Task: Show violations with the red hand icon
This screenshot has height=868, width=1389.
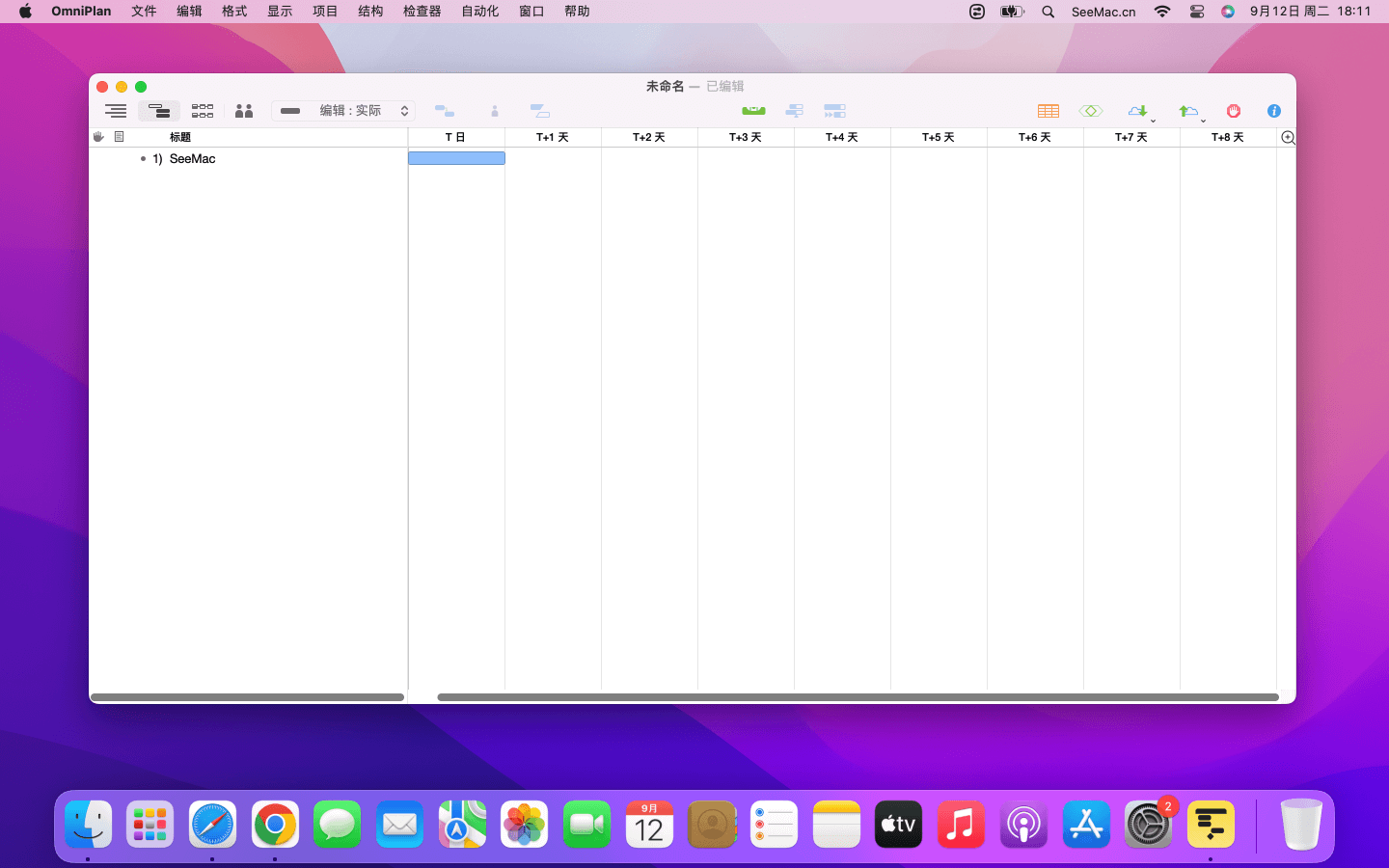Action: 1233,111
